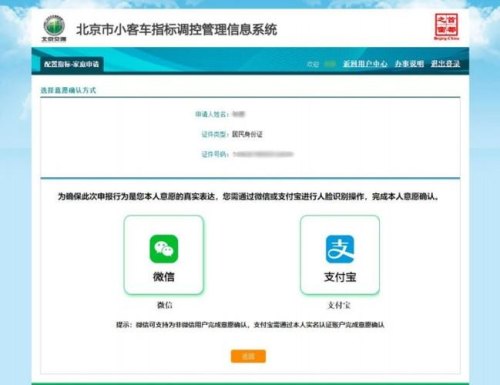The image size is (500, 385).
Task: Click the 选择意愿确认方式 section heading
Action: [x=68, y=90]
